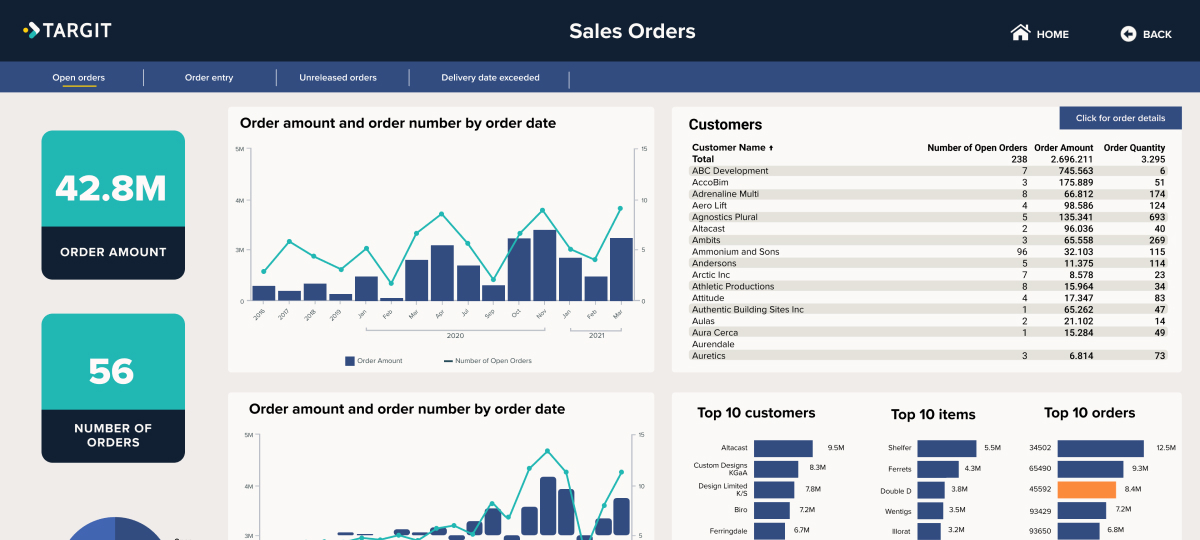This screenshot has width=1200, height=540.
Task: Click the HOME link text
Action: [1052, 34]
